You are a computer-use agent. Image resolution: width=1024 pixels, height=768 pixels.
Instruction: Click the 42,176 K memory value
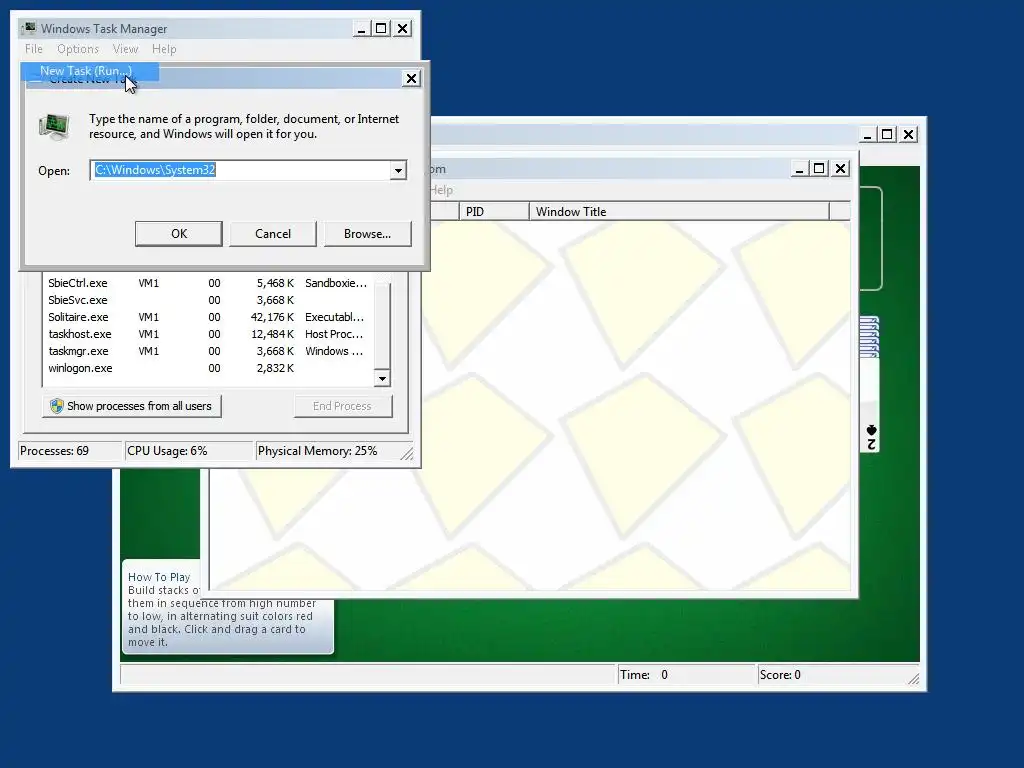point(272,317)
